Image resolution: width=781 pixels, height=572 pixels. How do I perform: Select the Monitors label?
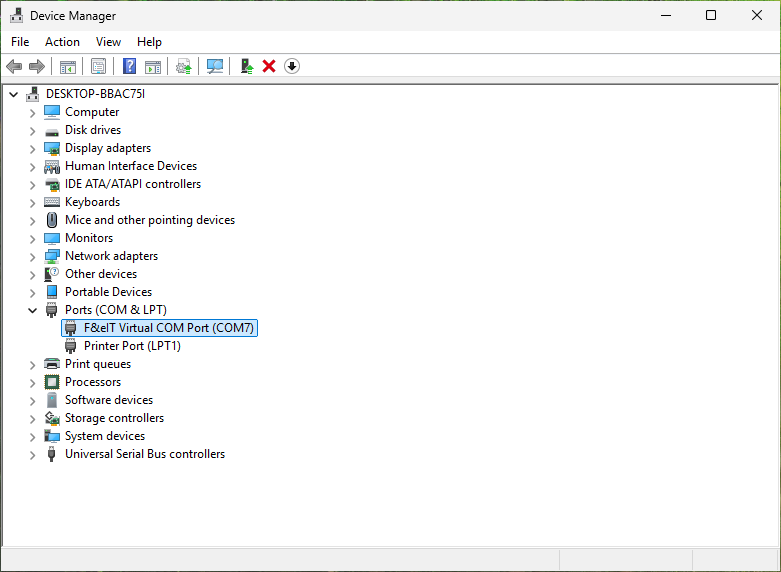click(x=89, y=238)
